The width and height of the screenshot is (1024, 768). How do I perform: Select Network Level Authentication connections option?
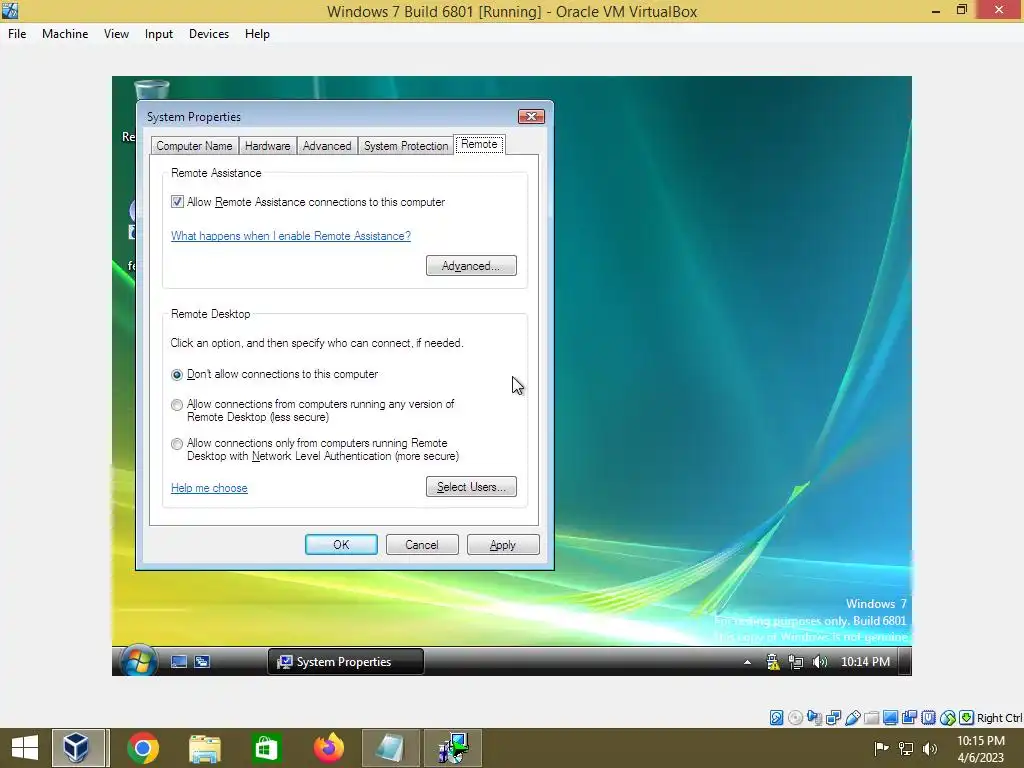[176, 444]
